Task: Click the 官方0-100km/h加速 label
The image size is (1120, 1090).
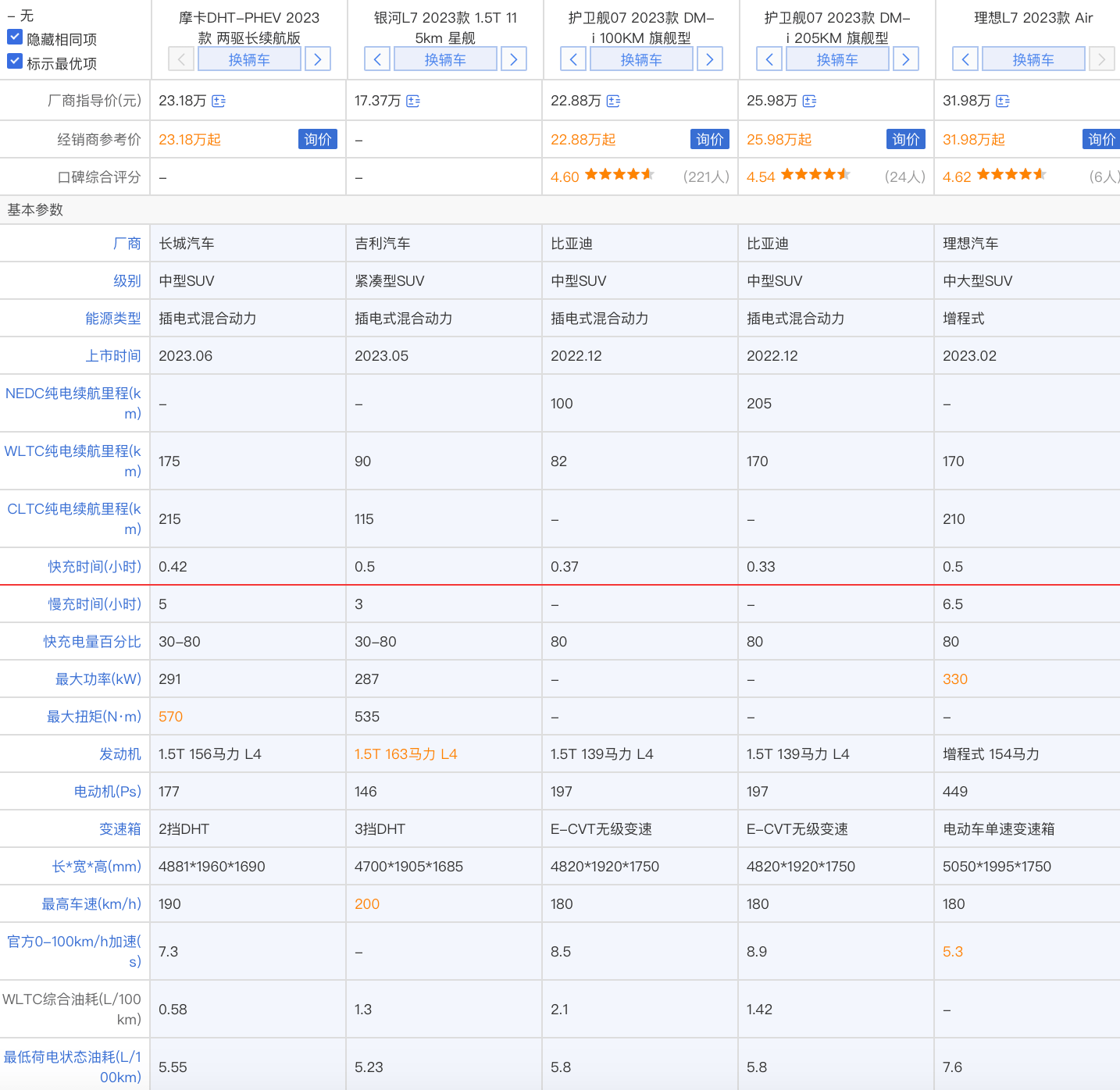Action: click(x=74, y=952)
